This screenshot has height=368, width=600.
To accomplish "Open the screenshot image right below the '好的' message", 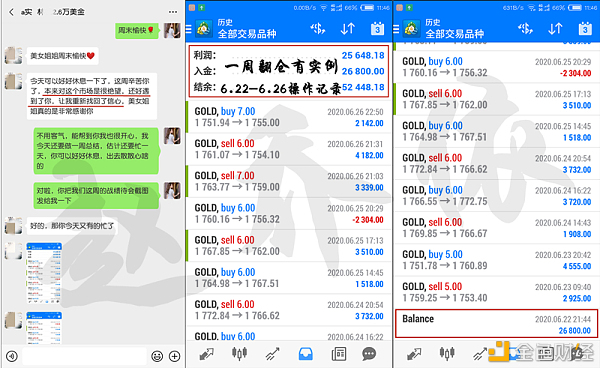I will tap(44, 273).
